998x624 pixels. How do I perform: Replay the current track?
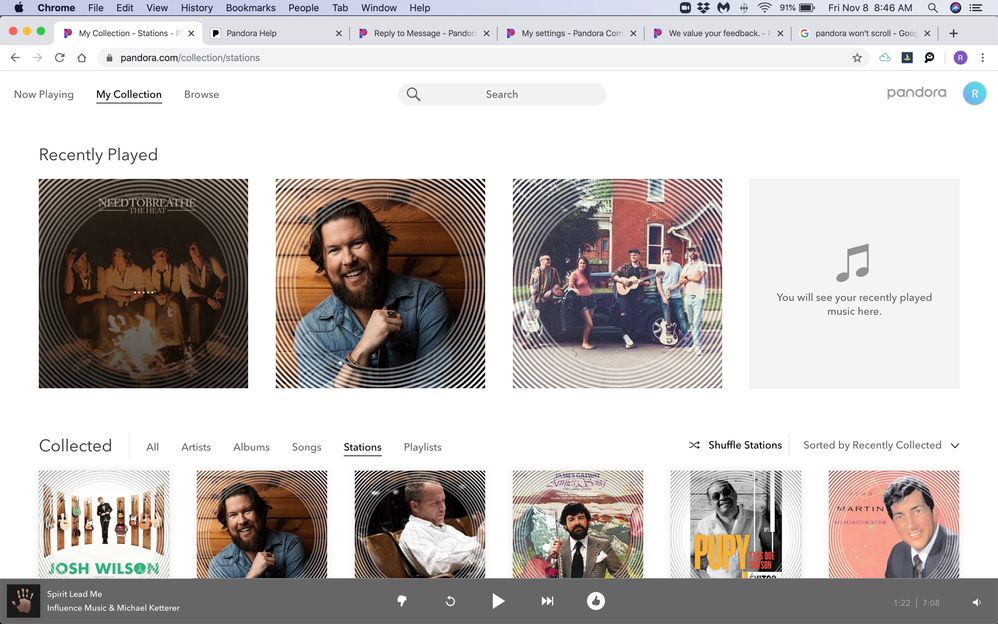click(x=449, y=601)
